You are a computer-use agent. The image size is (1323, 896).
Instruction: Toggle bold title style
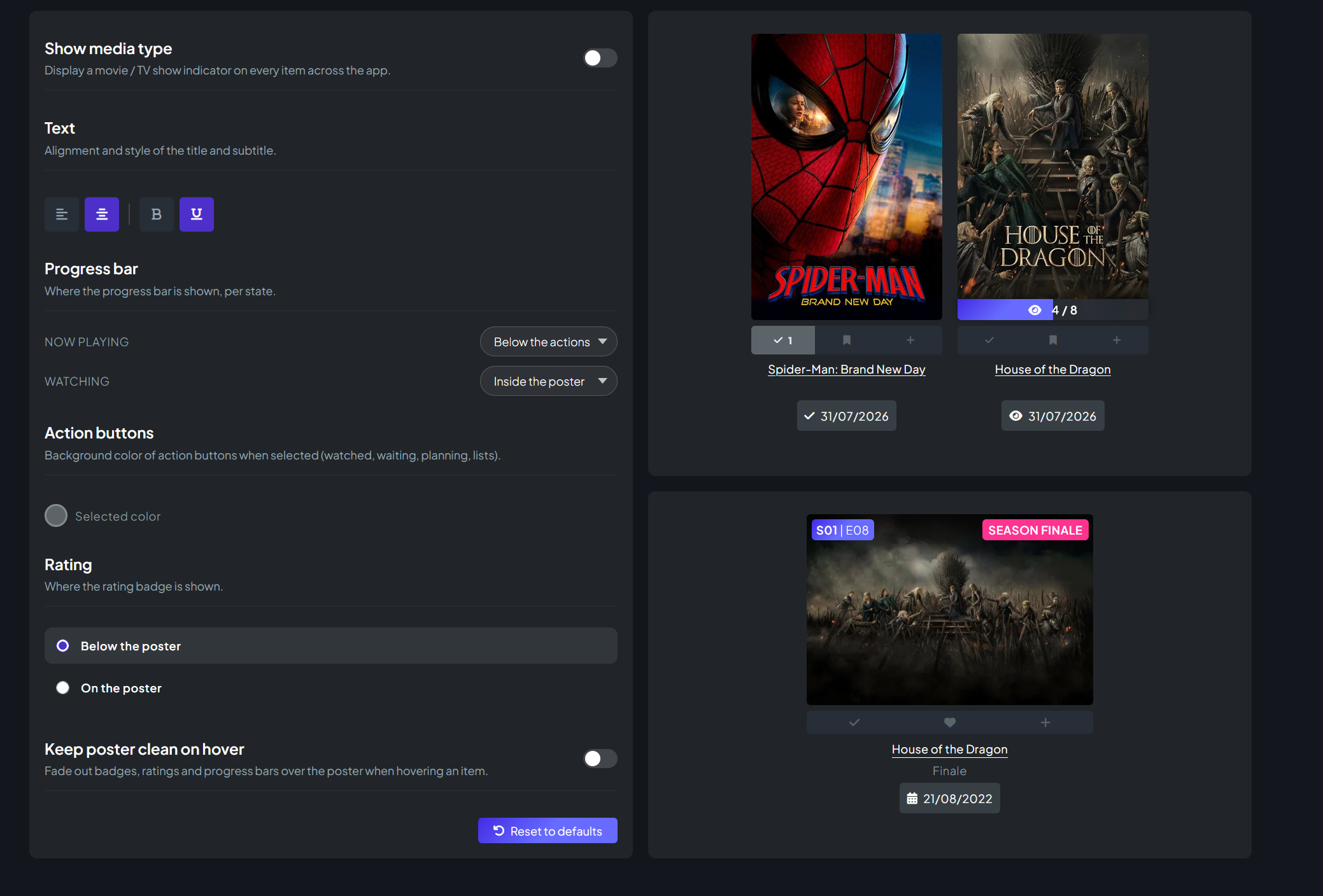(x=157, y=214)
